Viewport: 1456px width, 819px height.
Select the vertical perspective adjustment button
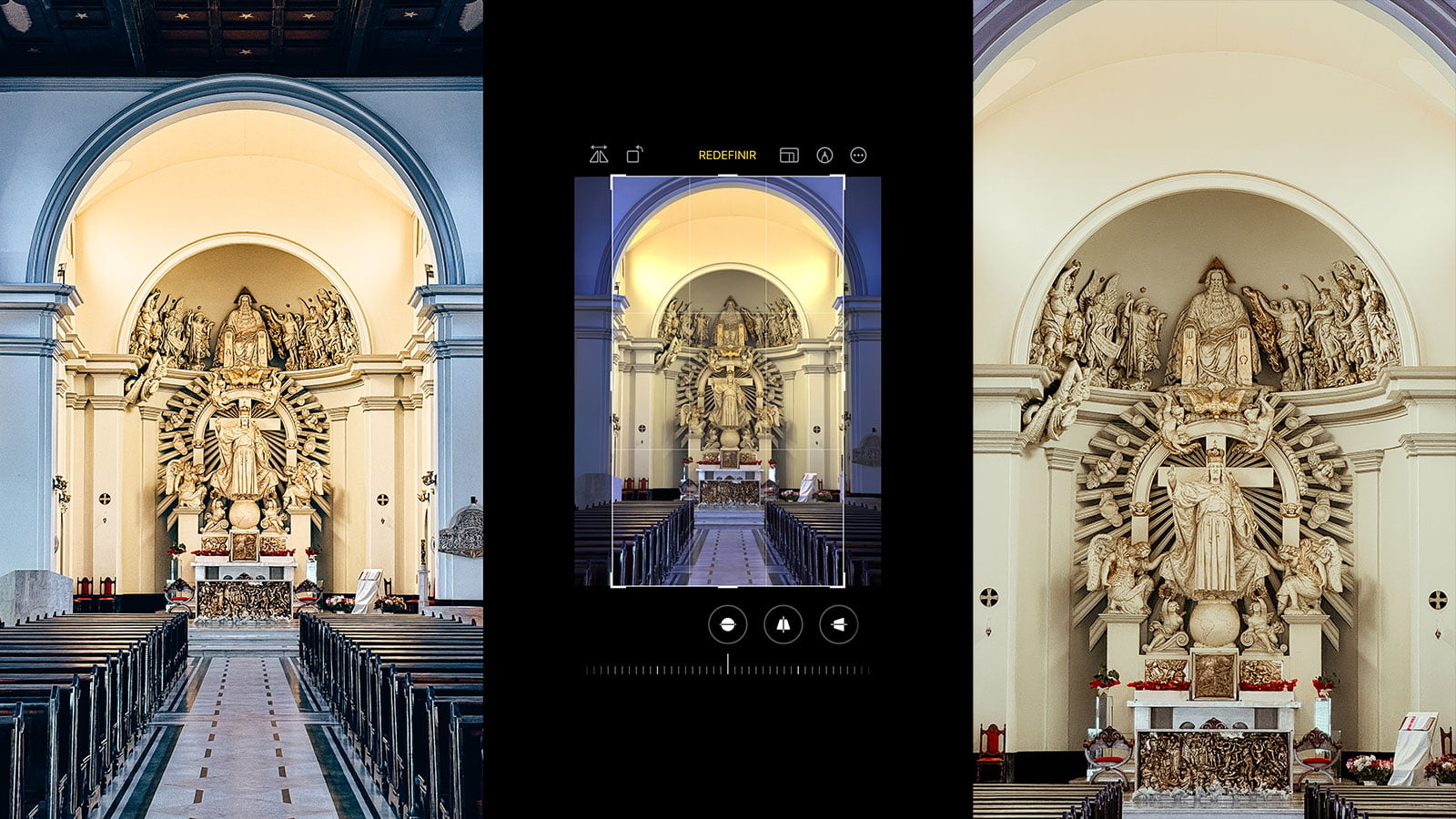[783, 624]
